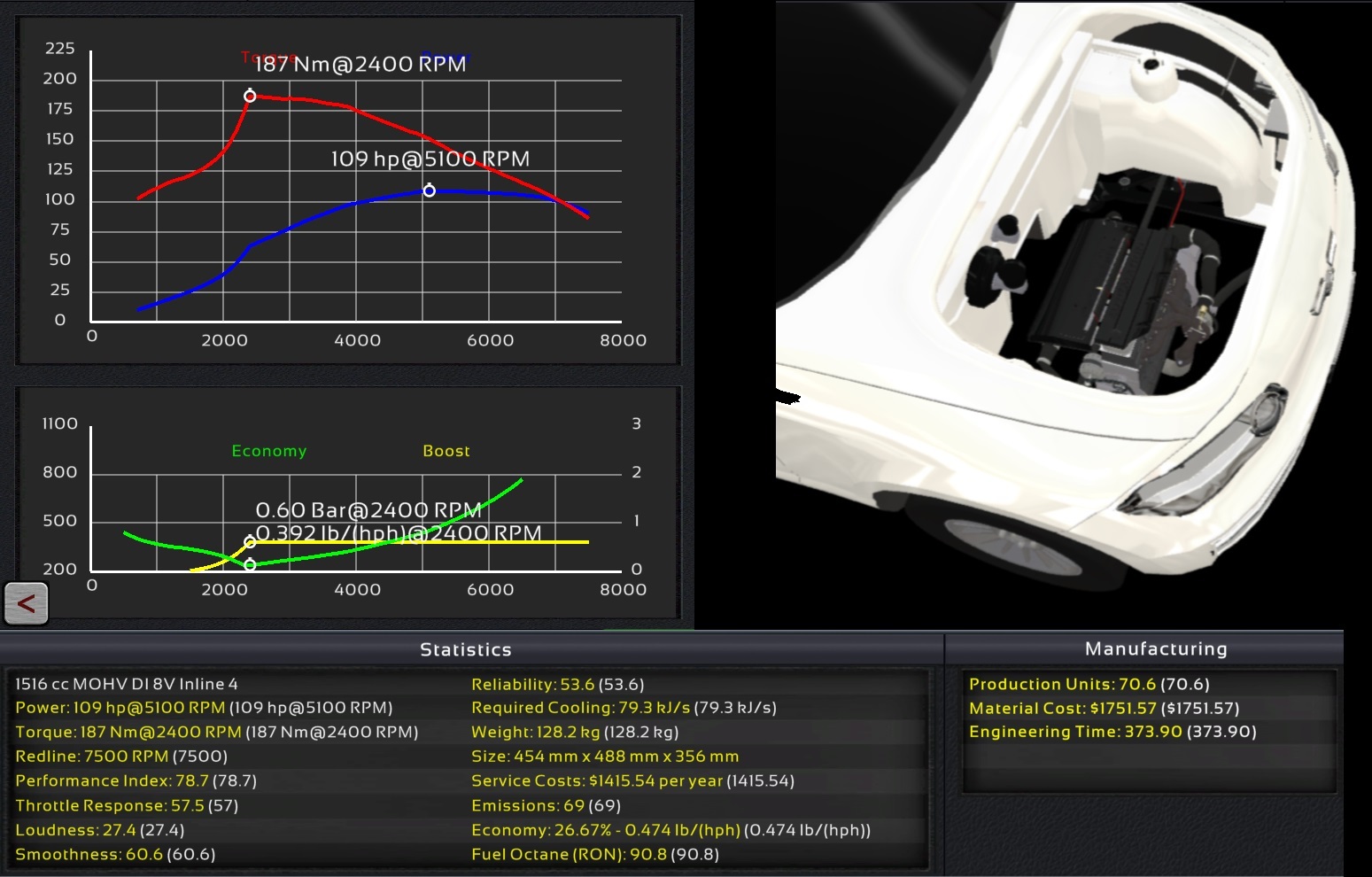Open the Statistics panel header
Viewport: 1372px width, 877px height.
465,649
